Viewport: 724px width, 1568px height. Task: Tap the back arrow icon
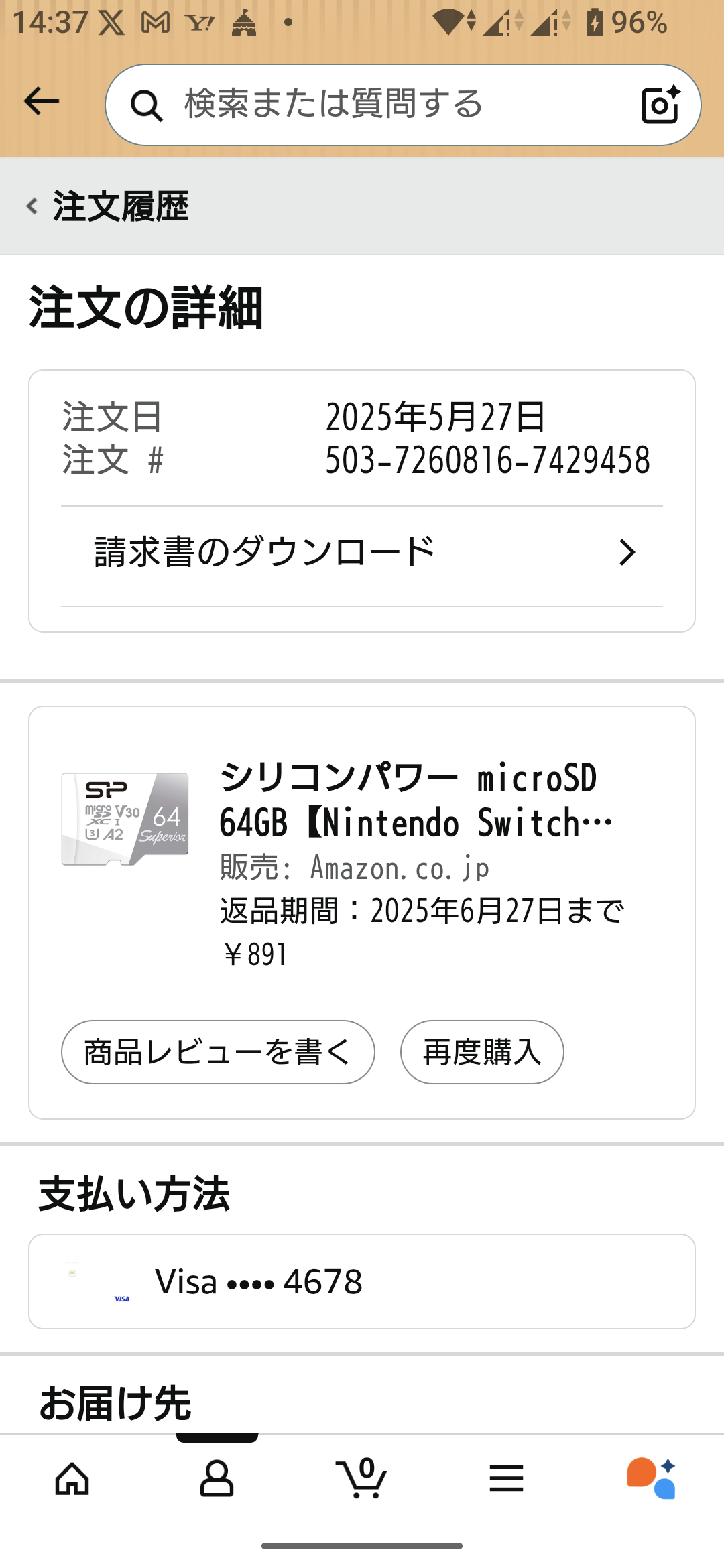tap(42, 102)
